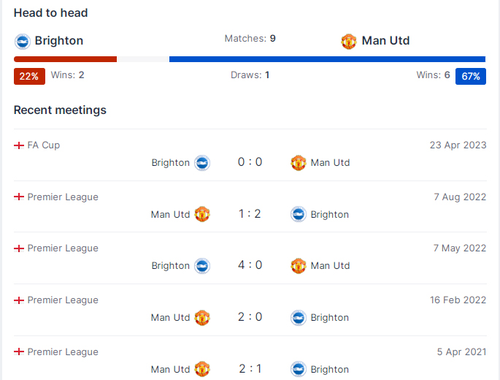Click Brighton crest in 16 Feb 2022 match
The image size is (500, 380).
(x=298, y=318)
